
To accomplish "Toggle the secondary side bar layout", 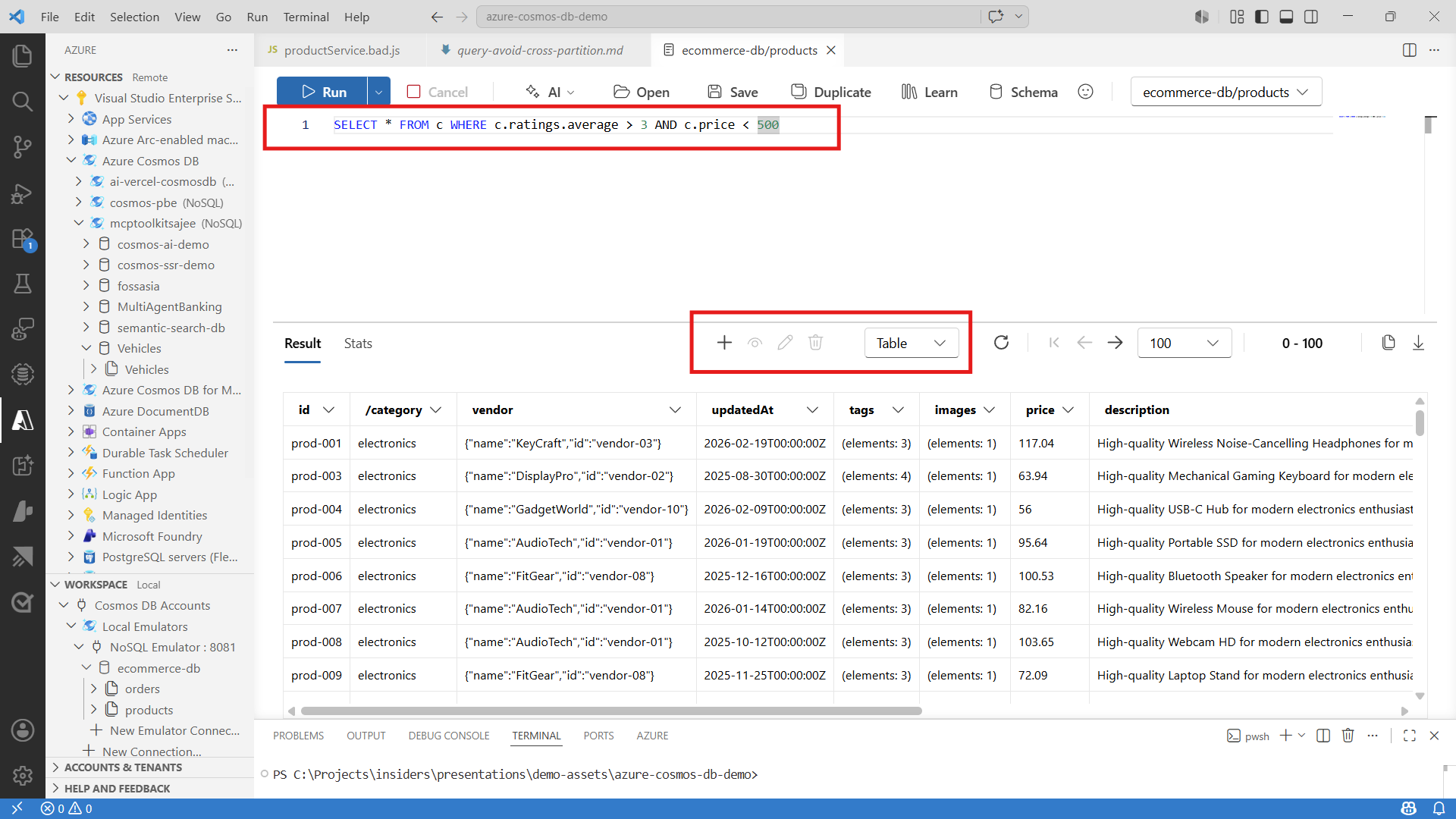I will [1310, 17].
